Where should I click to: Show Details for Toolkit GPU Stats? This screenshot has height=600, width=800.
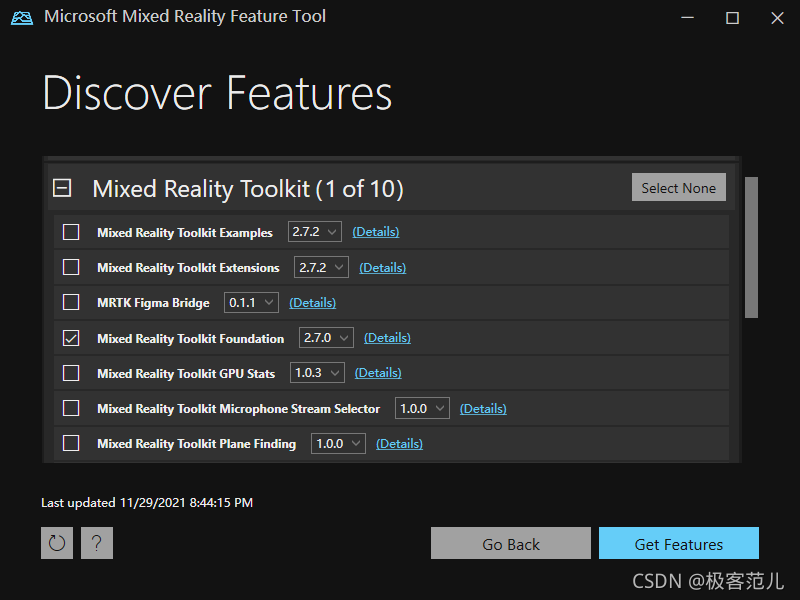click(x=378, y=373)
